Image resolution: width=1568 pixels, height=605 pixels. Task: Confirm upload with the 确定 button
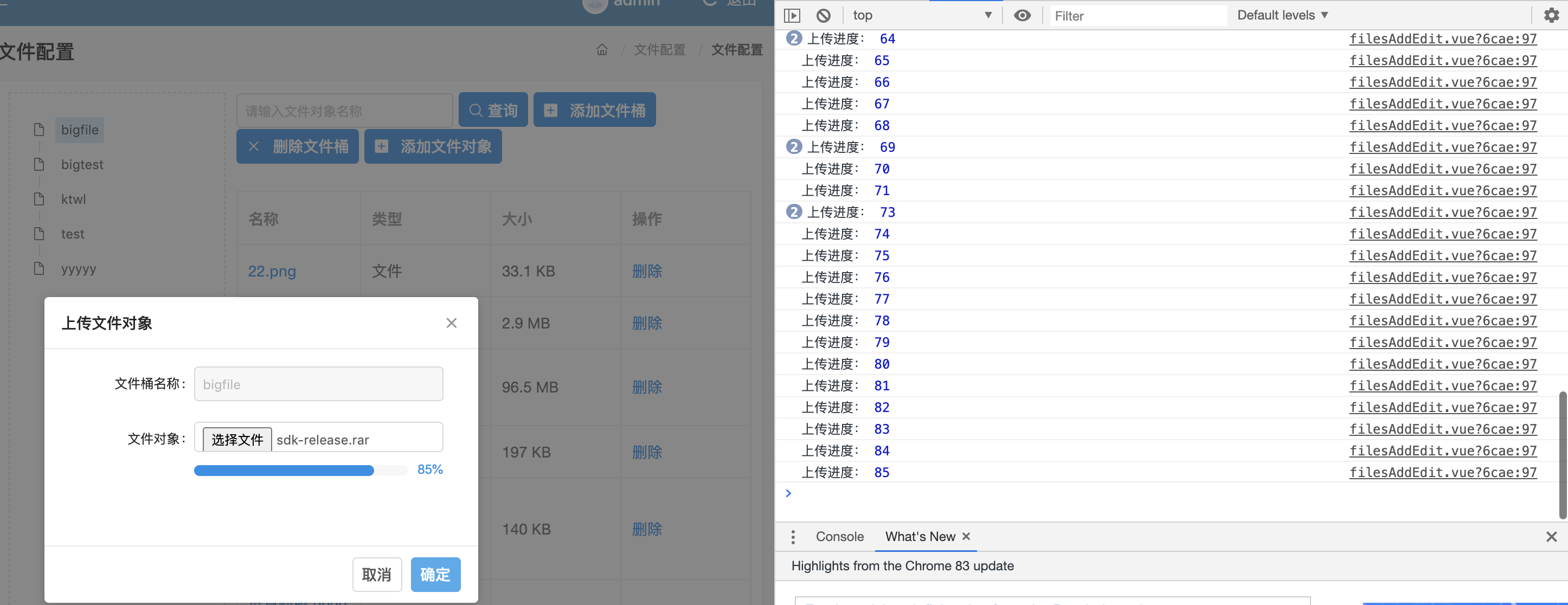435,574
